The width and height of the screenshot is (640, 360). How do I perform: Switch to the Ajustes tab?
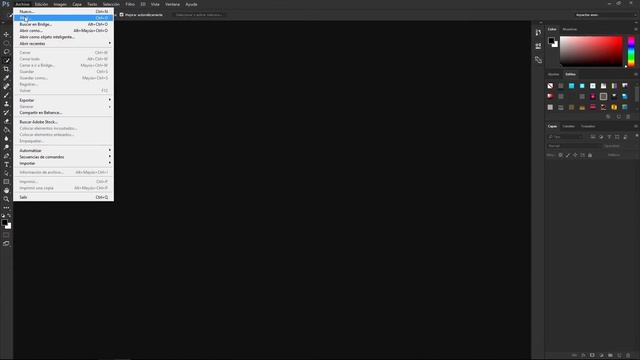click(553, 74)
